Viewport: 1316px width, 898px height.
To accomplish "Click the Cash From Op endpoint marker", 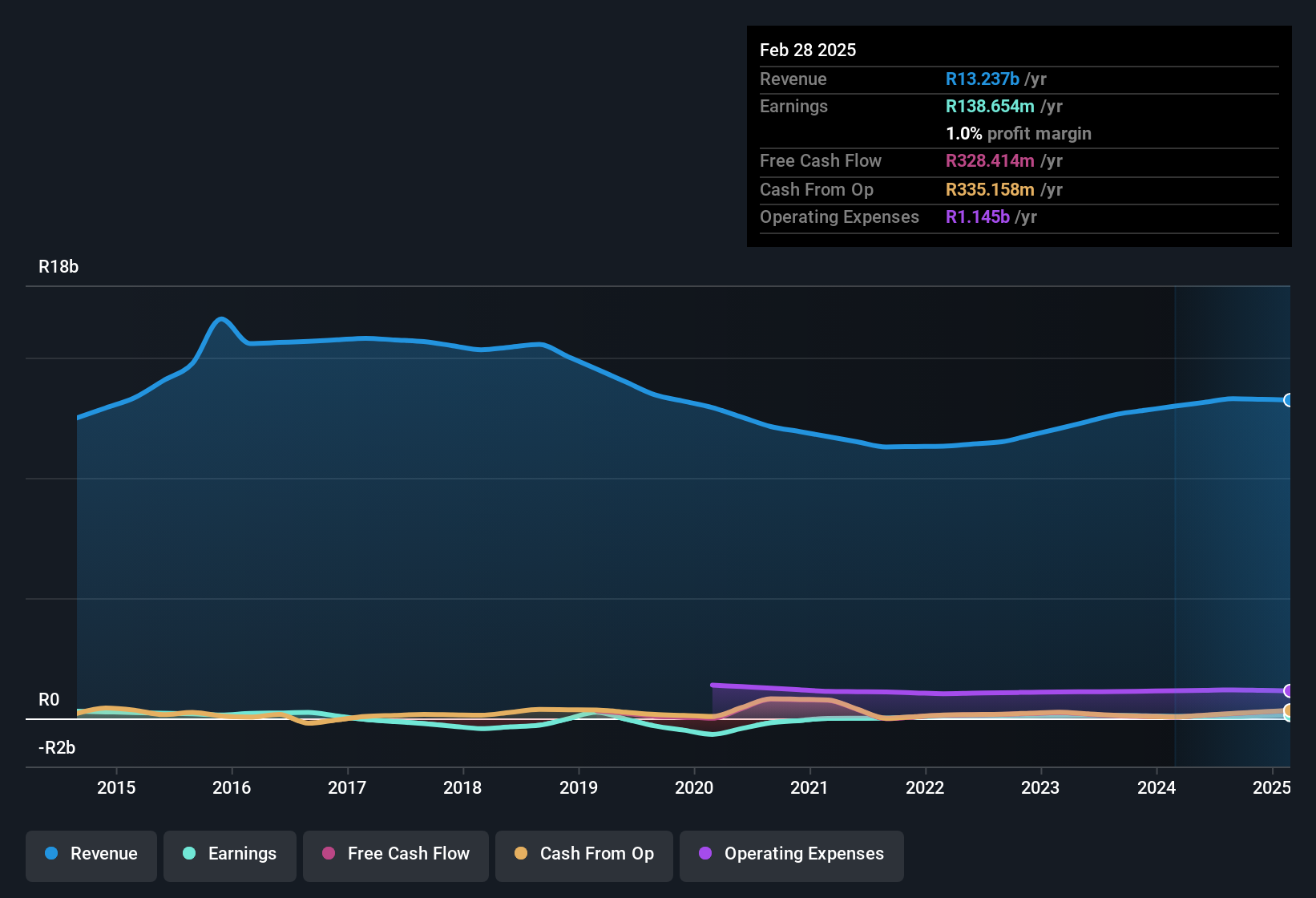I will click(1289, 710).
